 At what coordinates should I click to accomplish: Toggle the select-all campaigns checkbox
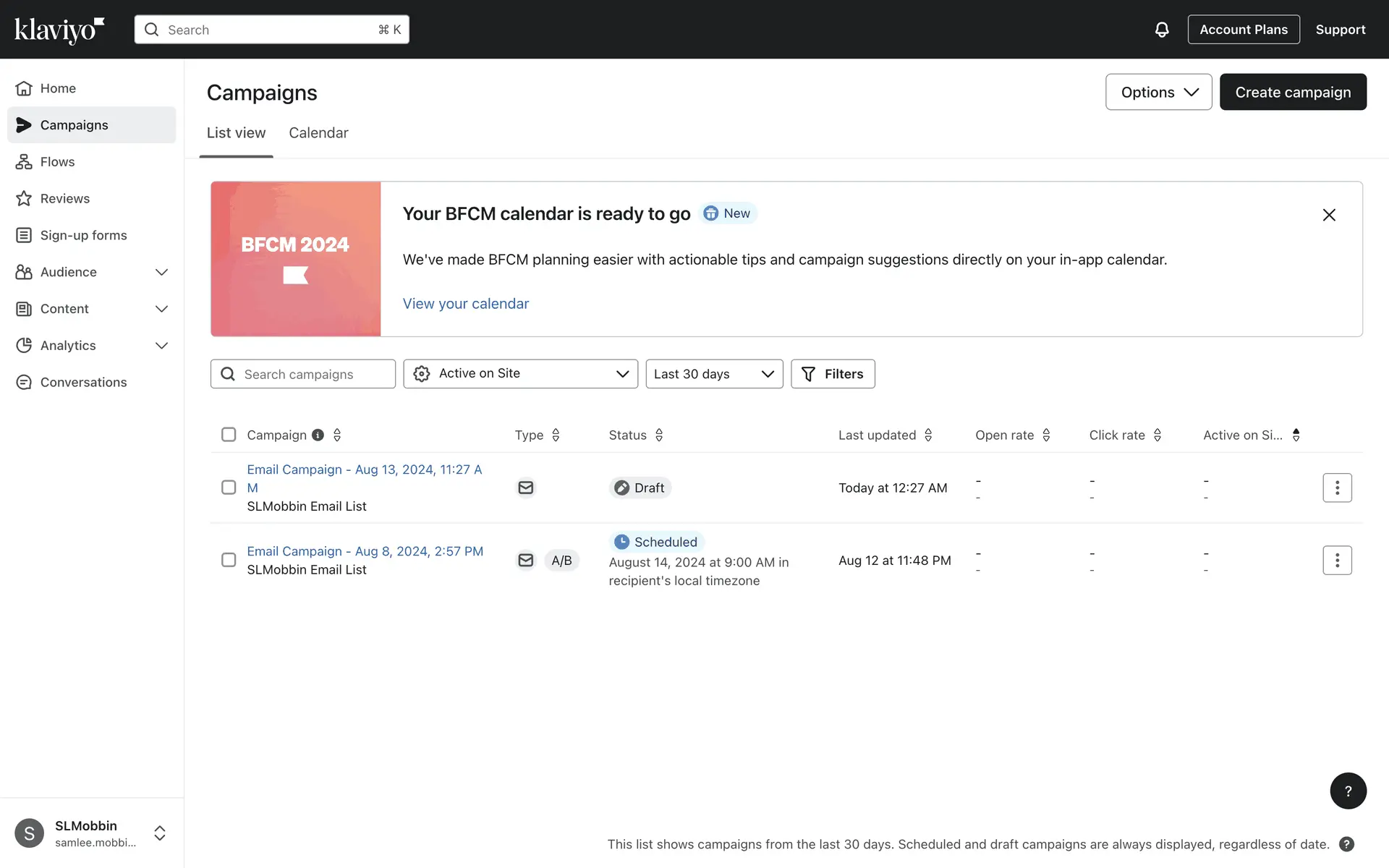tap(229, 435)
